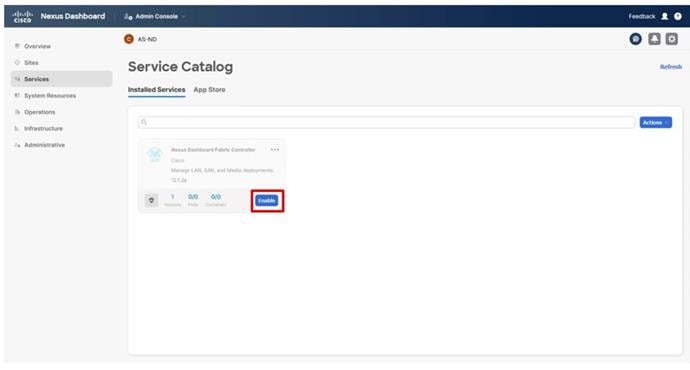This screenshot has height=370, width=690.
Task: Click the Fabric Controller service logo
Action: [154, 155]
